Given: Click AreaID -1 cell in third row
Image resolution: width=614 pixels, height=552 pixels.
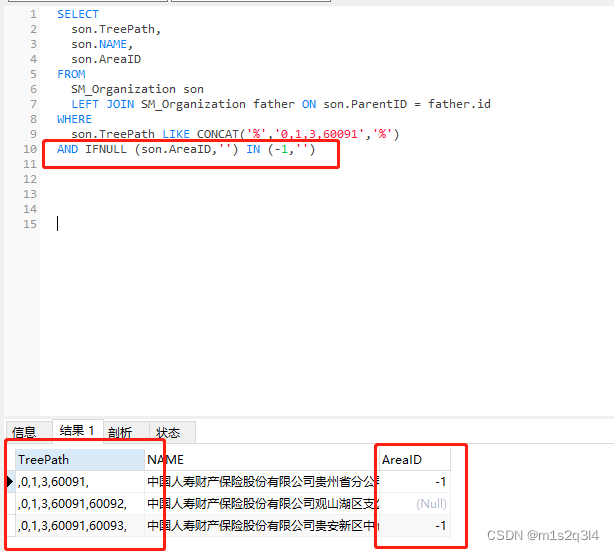Looking at the screenshot, I should click(415, 525).
